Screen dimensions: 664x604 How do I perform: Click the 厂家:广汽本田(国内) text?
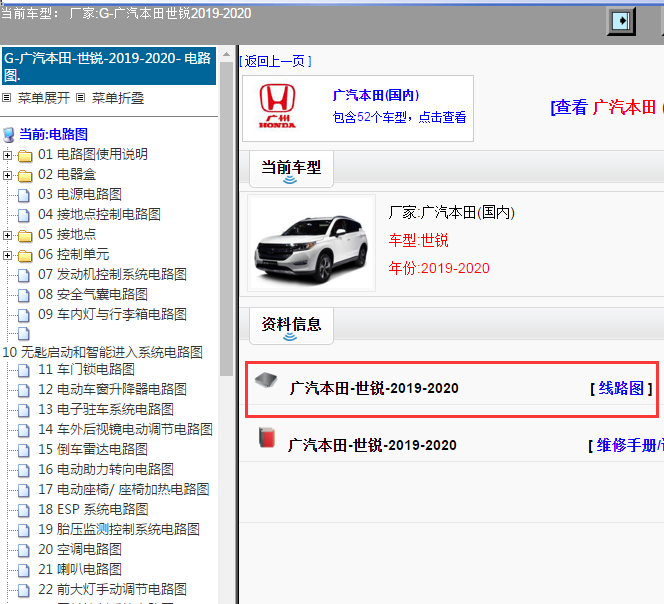pyautogui.click(x=451, y=212)
